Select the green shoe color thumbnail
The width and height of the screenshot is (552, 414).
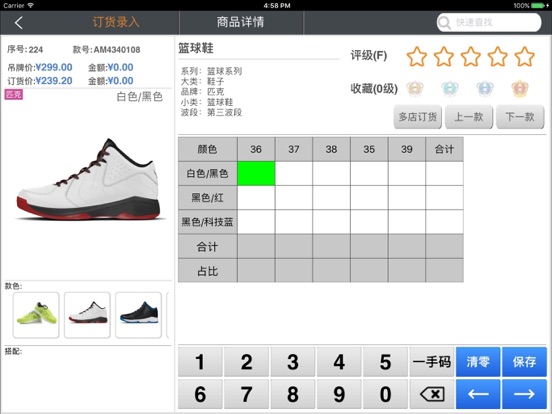click(36, 315)
